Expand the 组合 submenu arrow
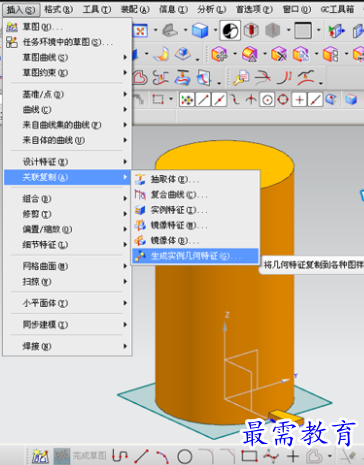This screenshot has width=364, height=465. click(125, 199)
